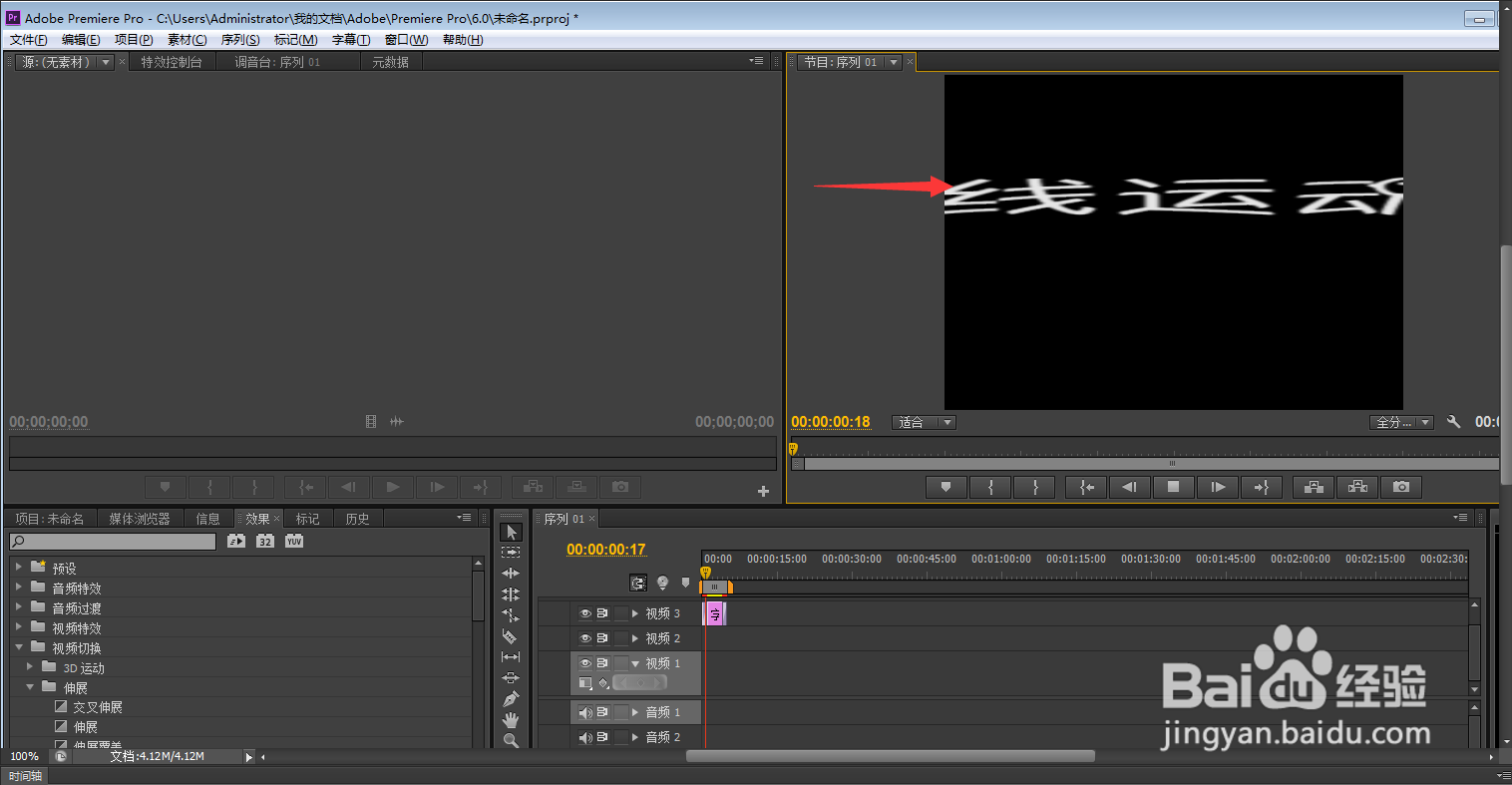Open the 序列 menu
The image size is (1512, 785).
coord(240,40)
